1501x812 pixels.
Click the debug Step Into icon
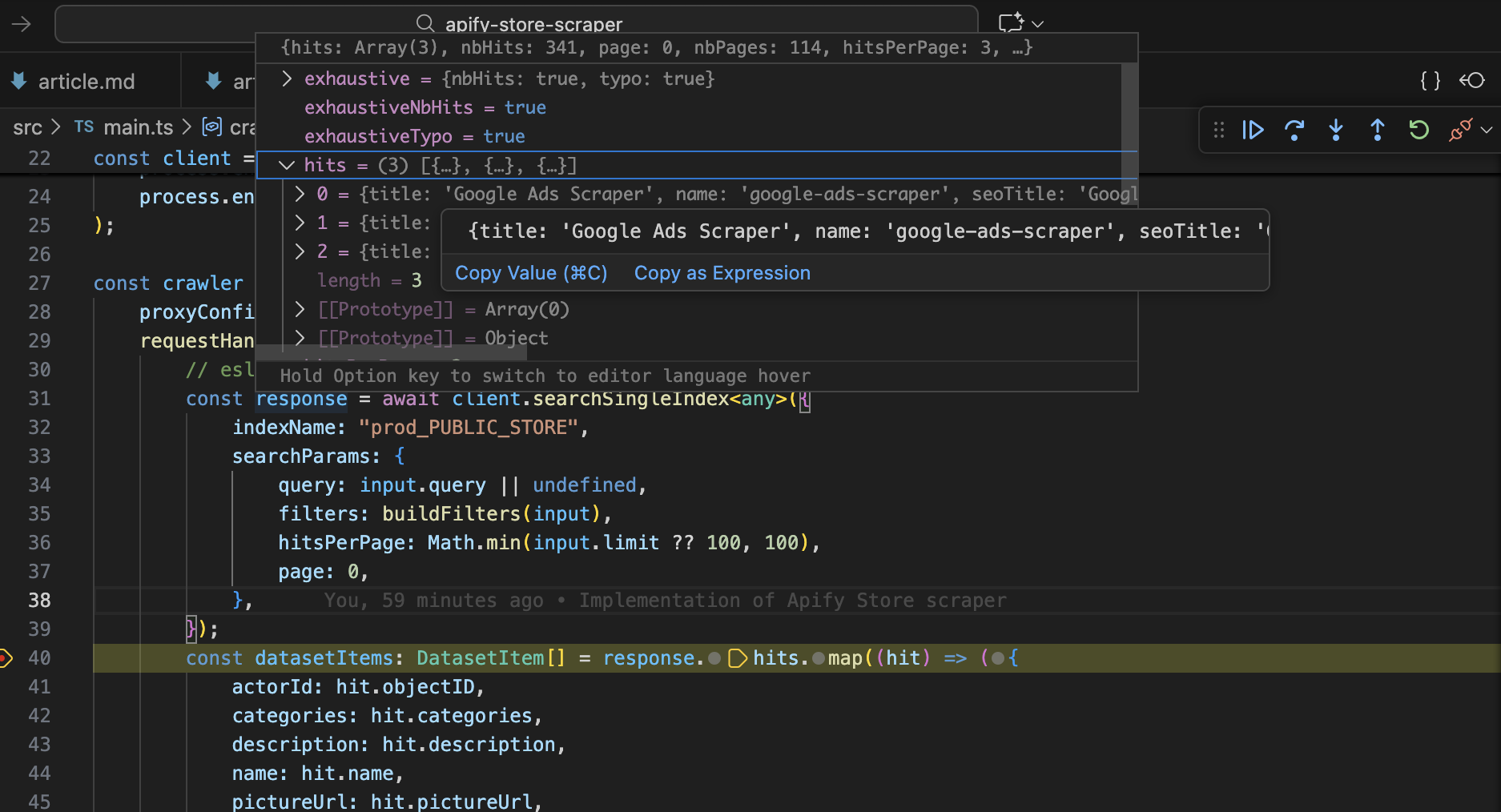pyautogui.click(x=1336, y=130)
